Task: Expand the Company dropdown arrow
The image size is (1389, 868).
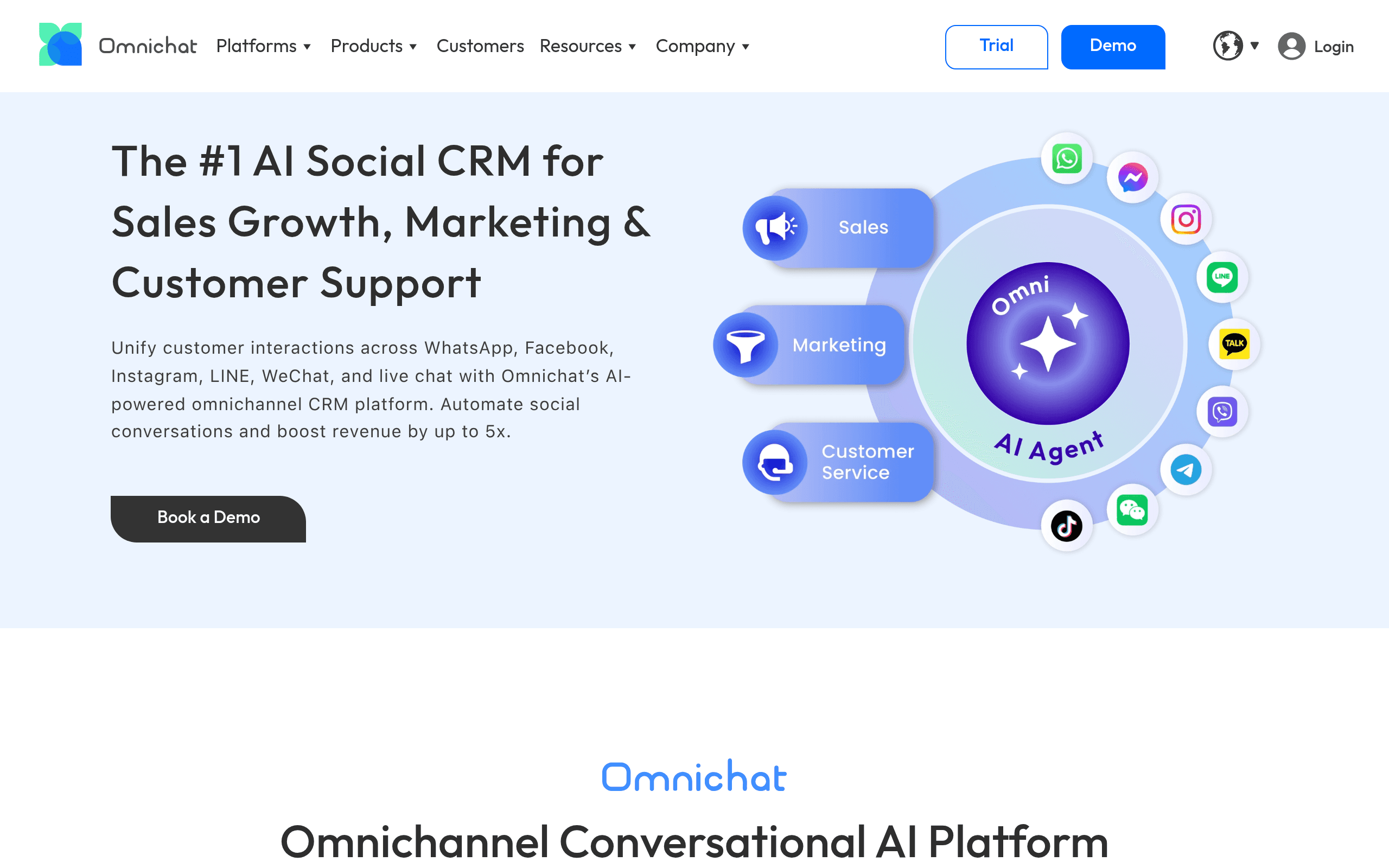Action: (x=746, y=47)
